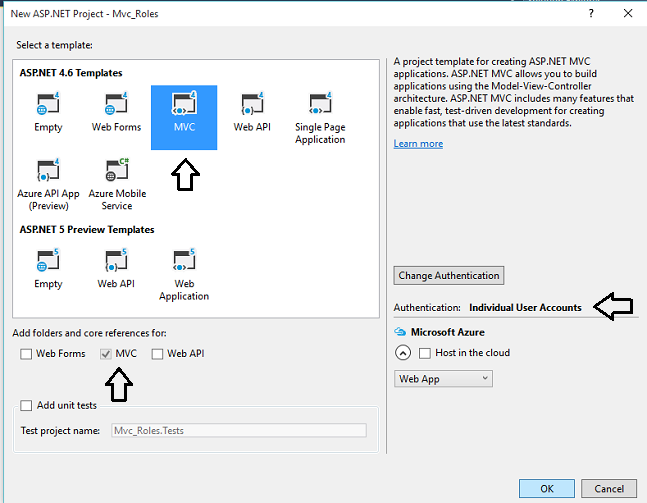This screenshot has height=503, width=647.
Task: Click the Select a template label
Action: pyautogui.click(x=54, y=45)
